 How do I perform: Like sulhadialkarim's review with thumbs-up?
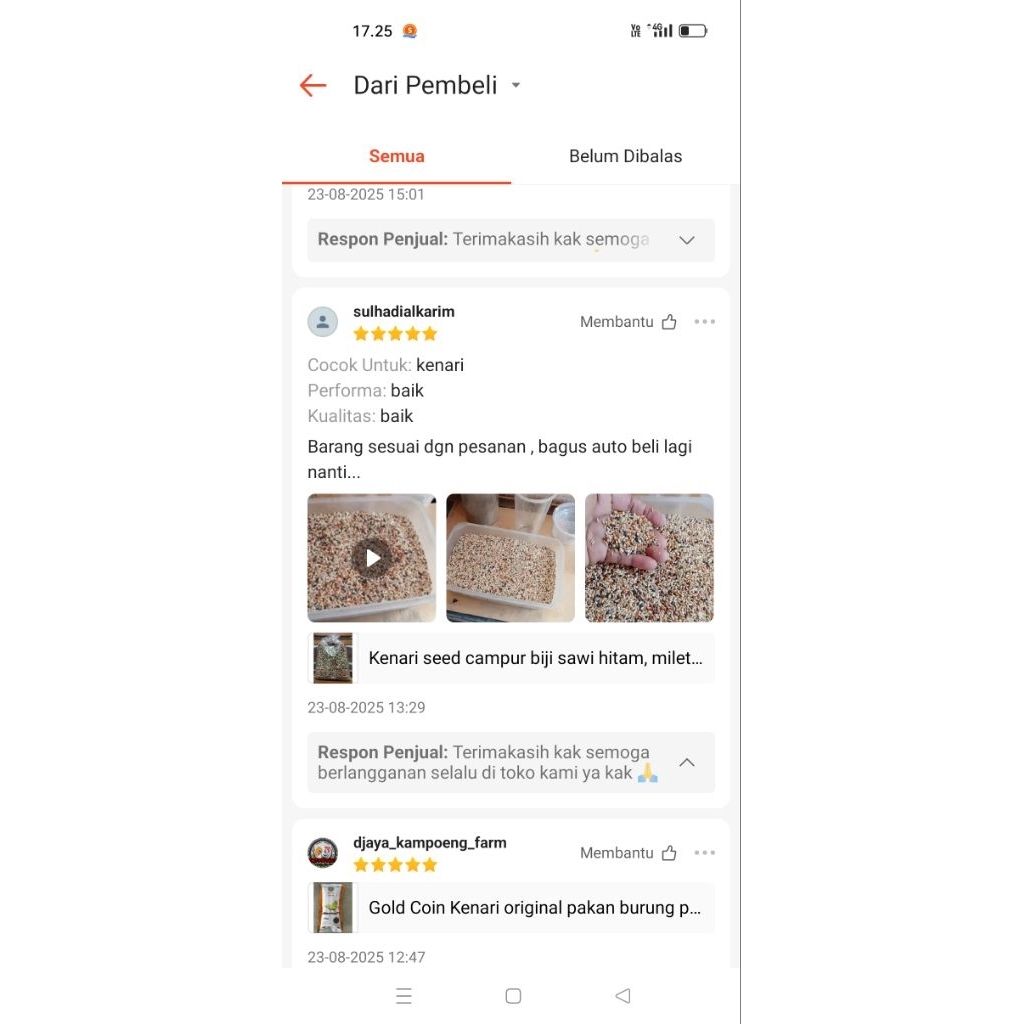coord(669,321)
